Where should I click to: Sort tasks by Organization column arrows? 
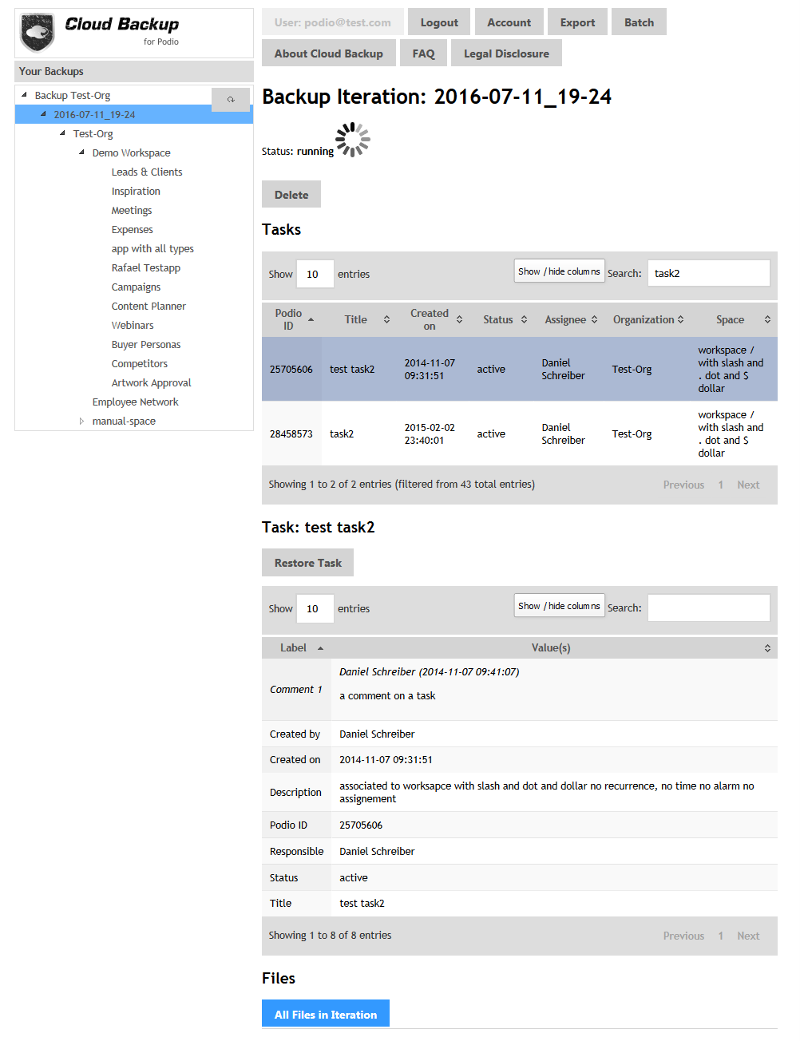click(x=681, y=320)
